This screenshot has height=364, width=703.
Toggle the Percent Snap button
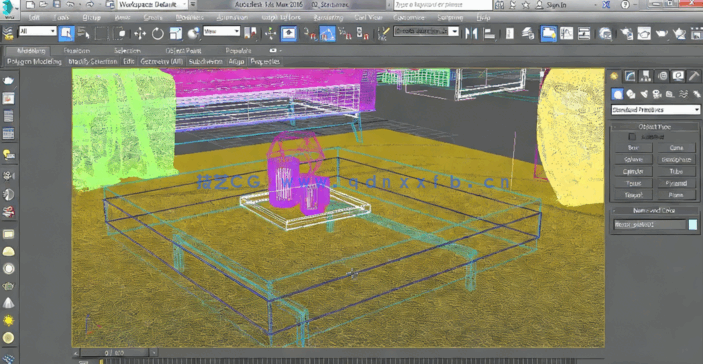345,34
